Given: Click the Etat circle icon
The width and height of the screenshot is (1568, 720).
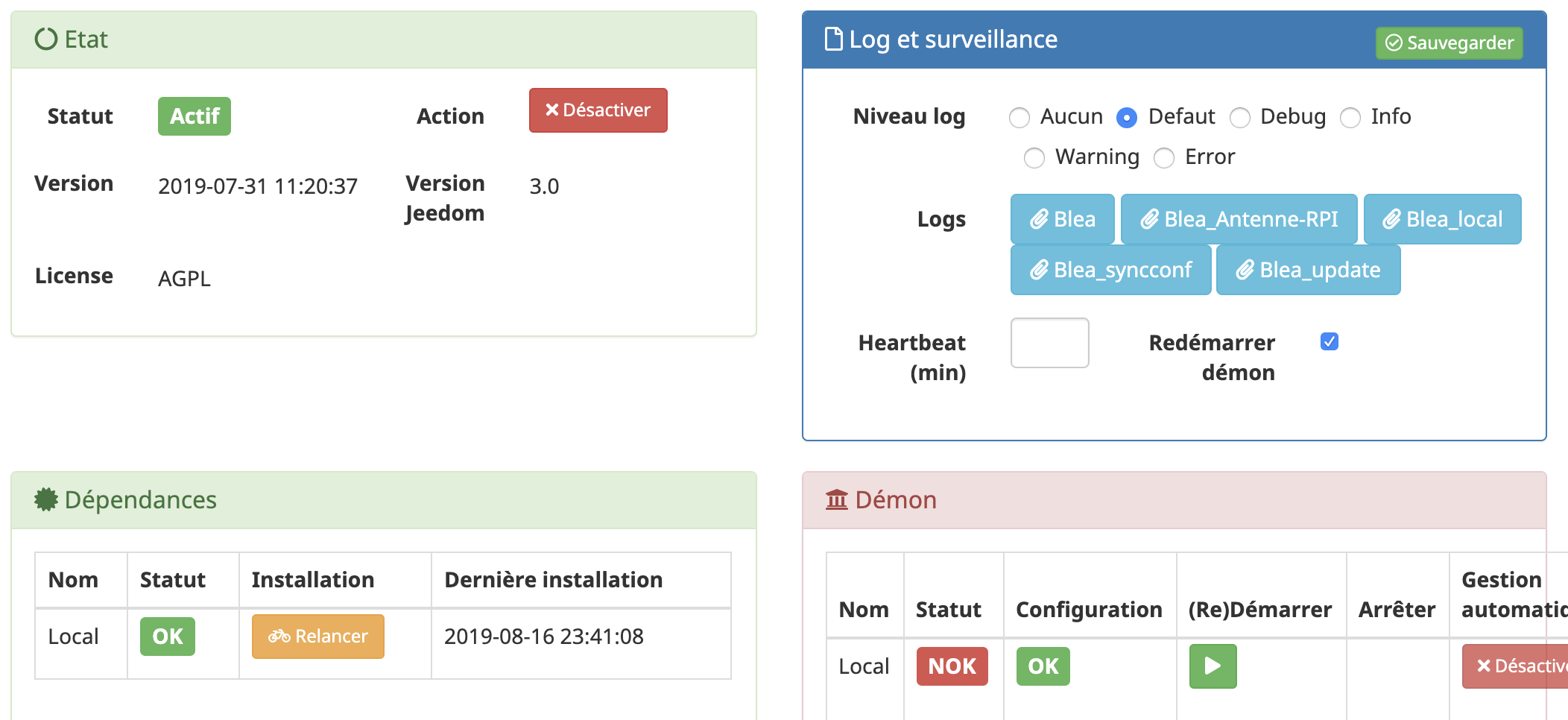Looking at the screenshot, I should coord(46,39).
